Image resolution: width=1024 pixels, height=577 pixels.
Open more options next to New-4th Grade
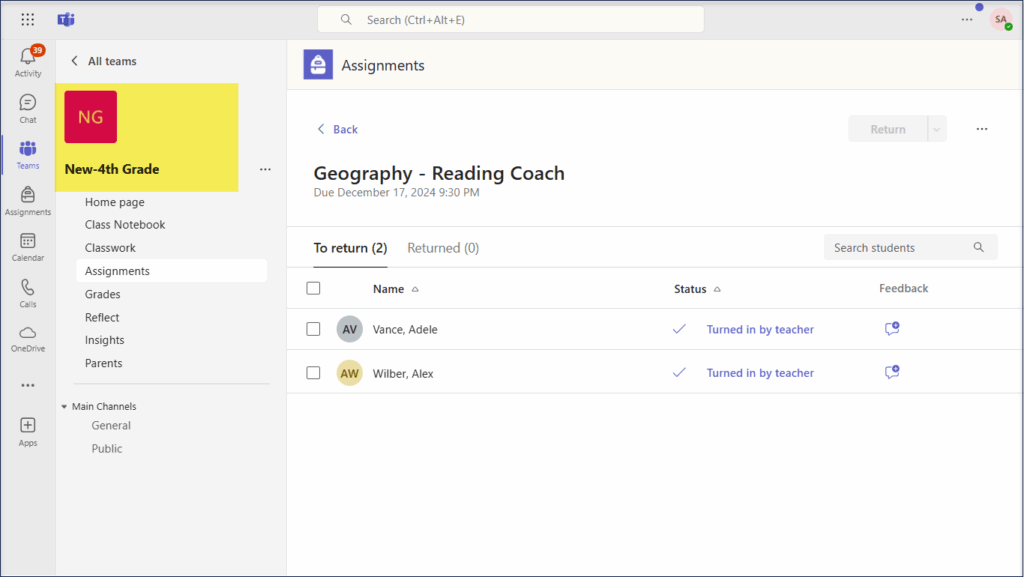(x=265, y=169)
